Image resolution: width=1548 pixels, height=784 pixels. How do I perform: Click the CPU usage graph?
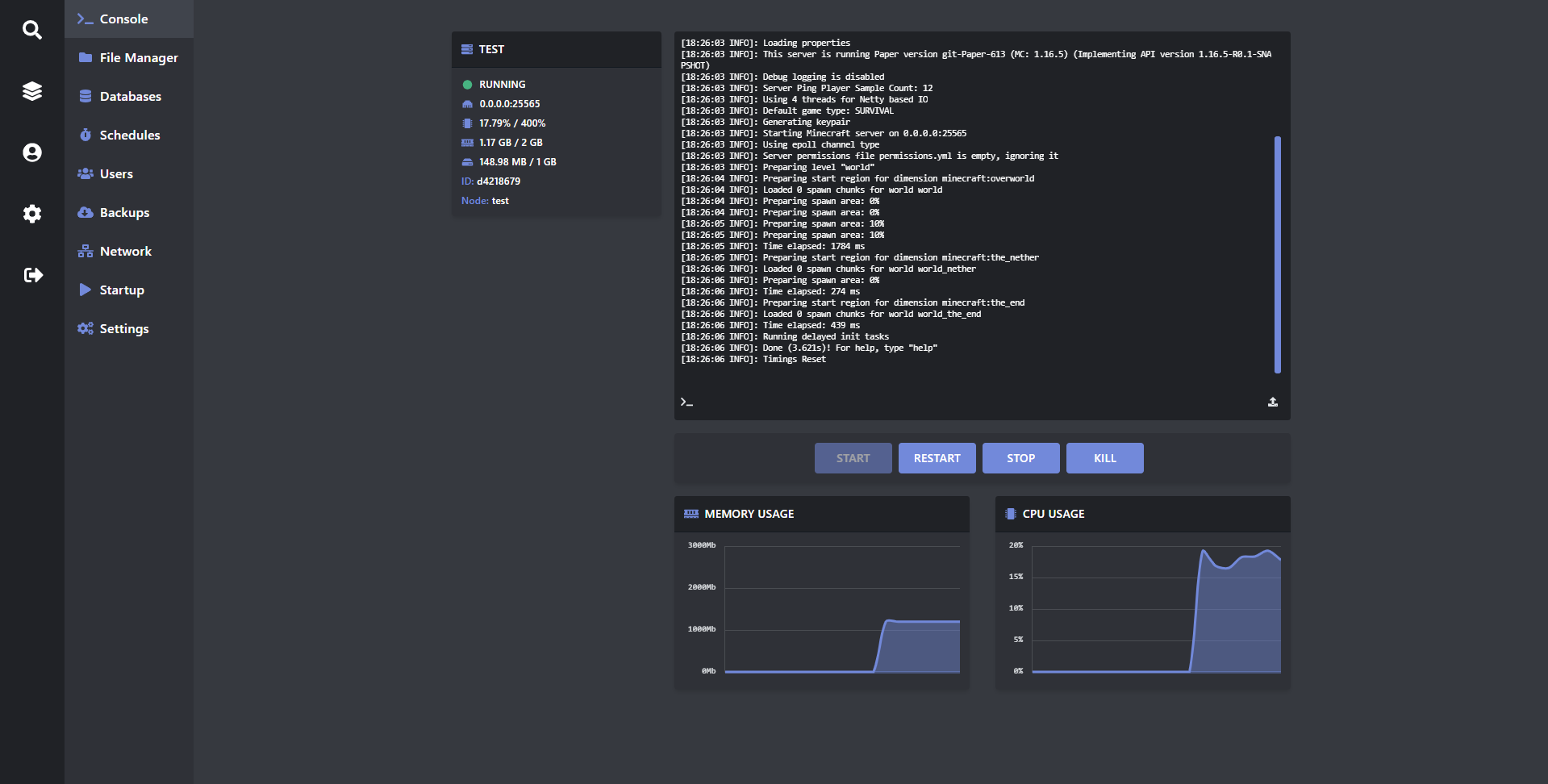pos(1156,609)
